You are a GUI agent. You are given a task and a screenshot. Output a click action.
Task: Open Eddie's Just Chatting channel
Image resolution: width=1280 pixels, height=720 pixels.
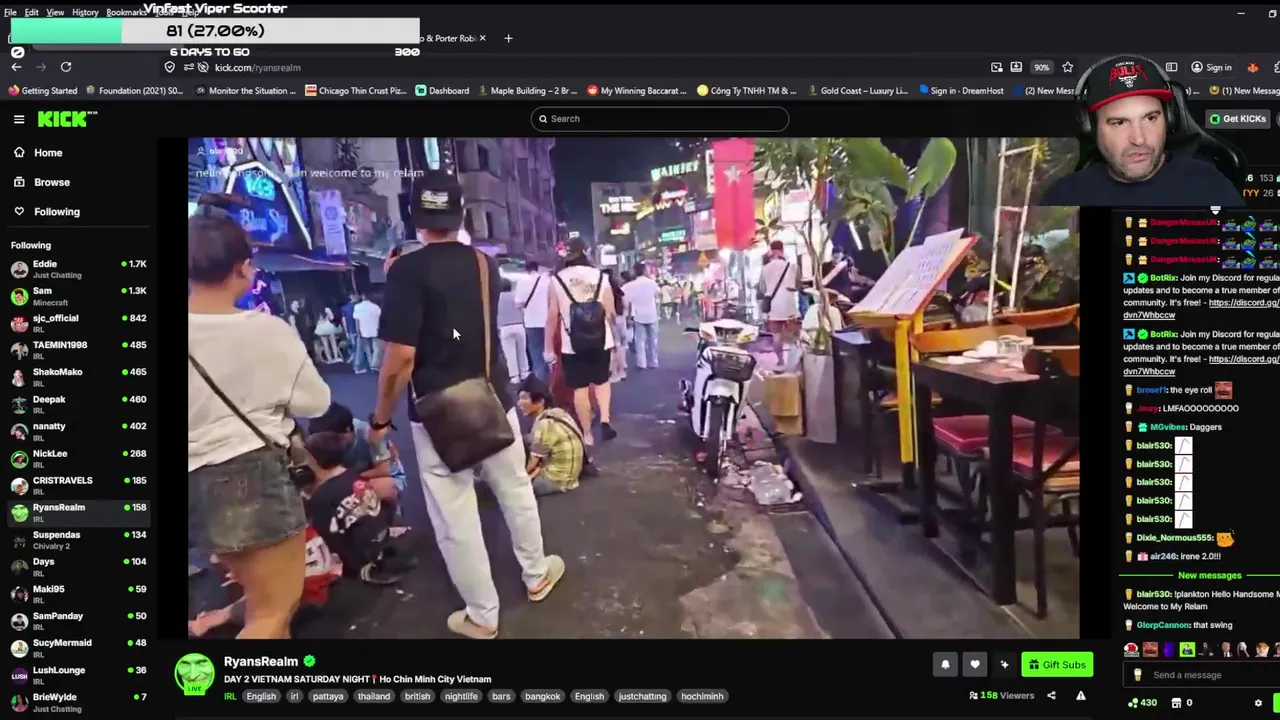[x=78, y=269]
